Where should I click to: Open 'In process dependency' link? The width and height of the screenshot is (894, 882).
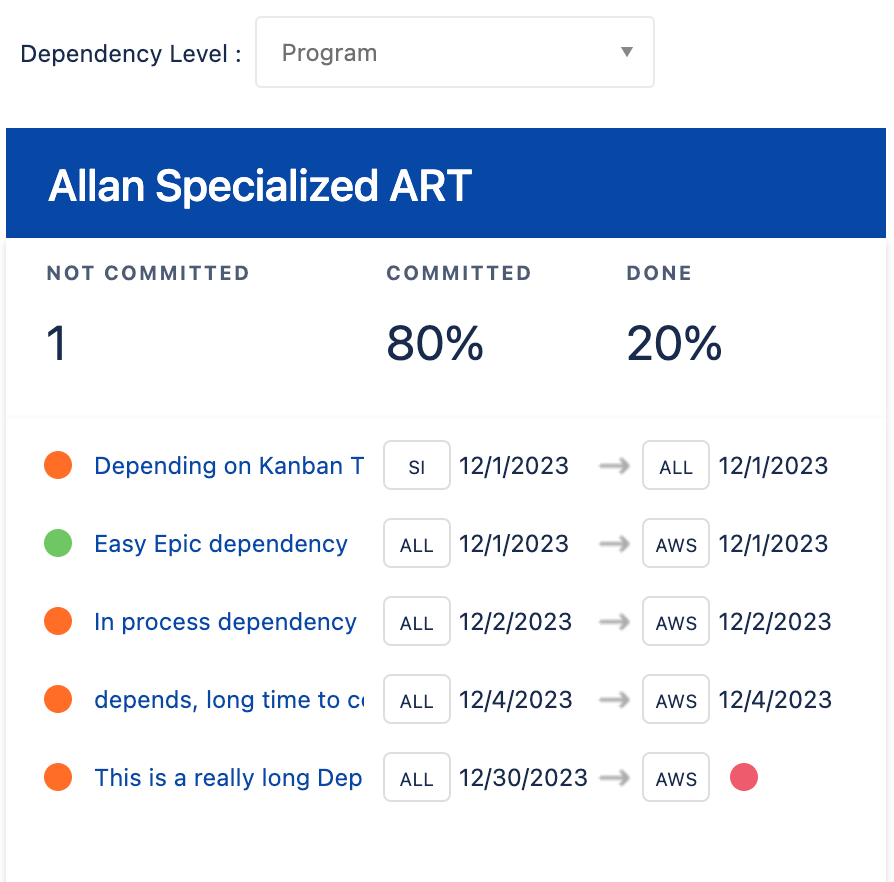coord(225,622)
